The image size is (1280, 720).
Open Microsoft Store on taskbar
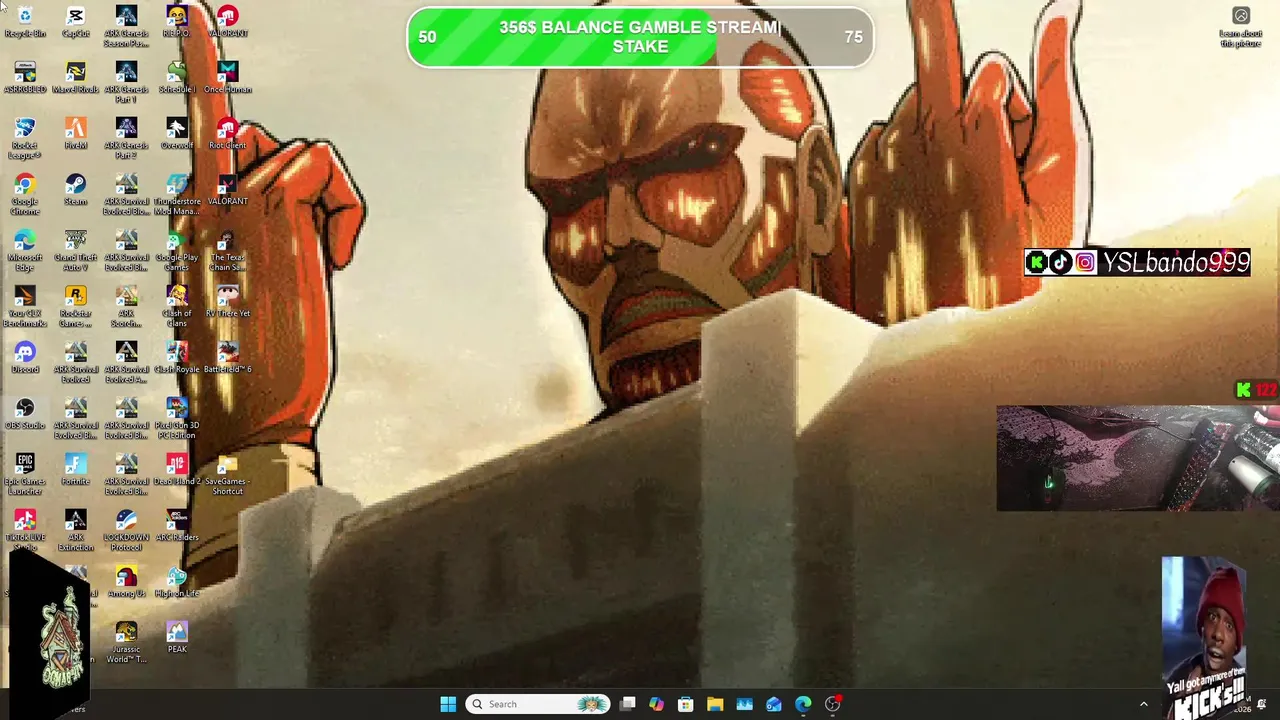coord(685,704)
